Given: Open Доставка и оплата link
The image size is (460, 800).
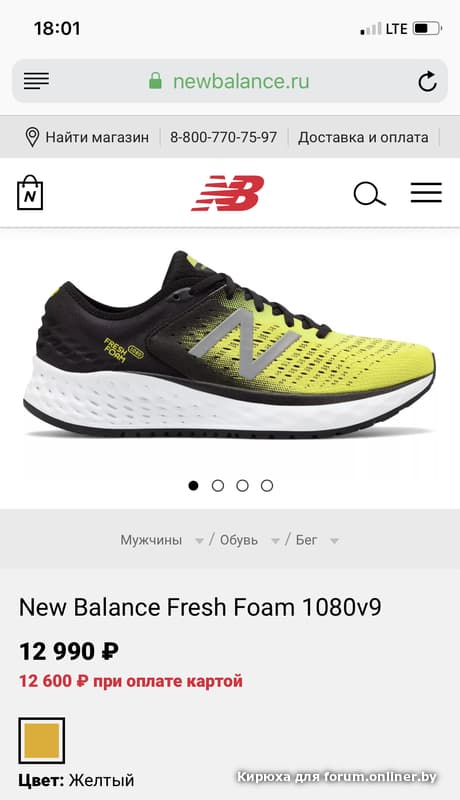Looking at the screenshot, I should [363, 137].
